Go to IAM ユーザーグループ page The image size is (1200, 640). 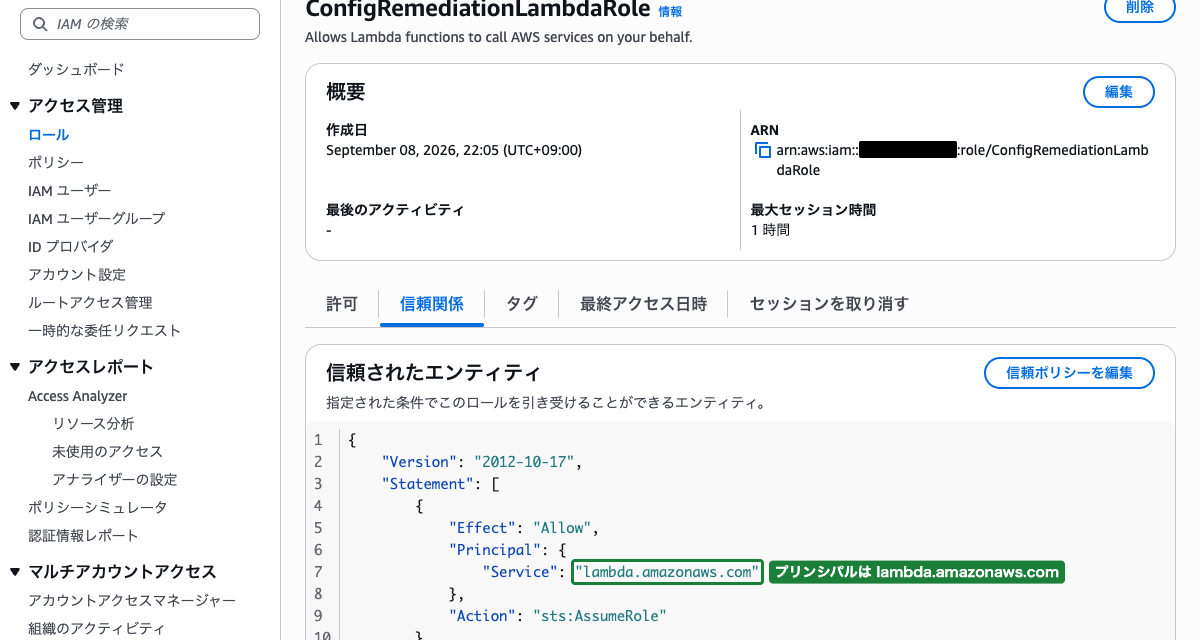point(97,218)
